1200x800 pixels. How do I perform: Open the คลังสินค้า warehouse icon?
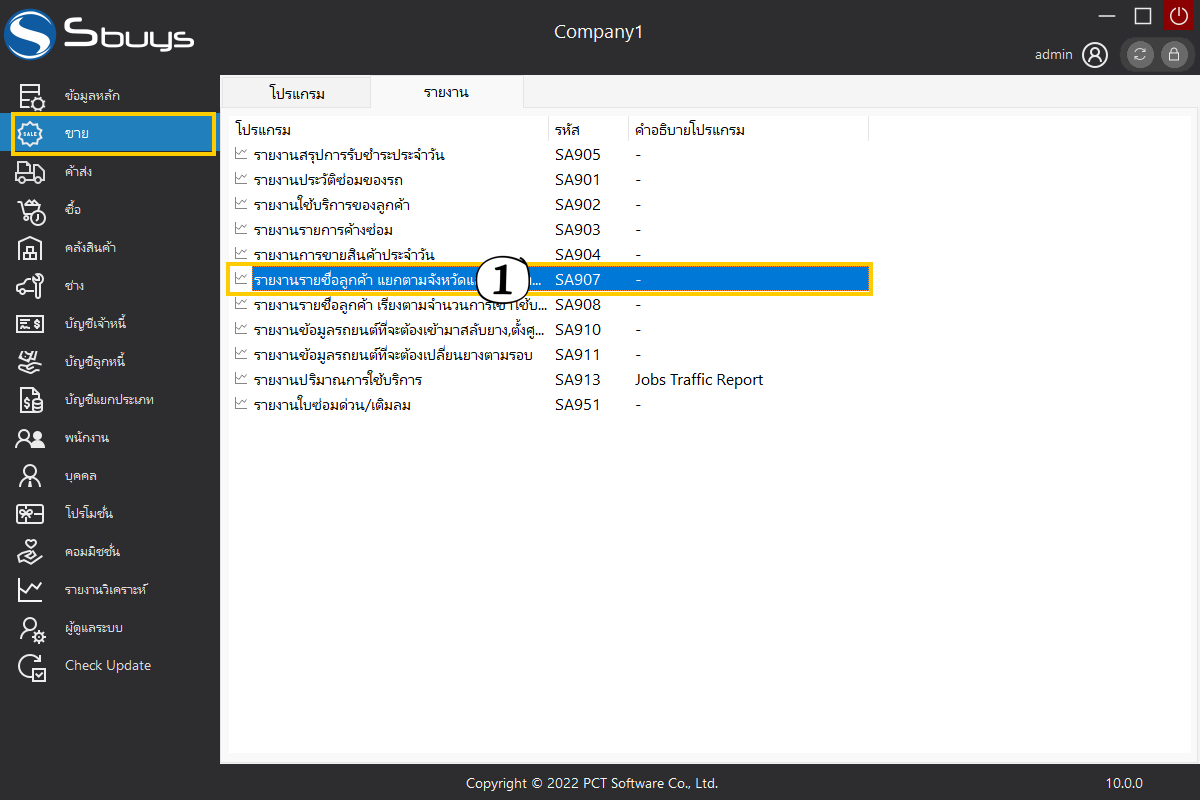[31, 248]
